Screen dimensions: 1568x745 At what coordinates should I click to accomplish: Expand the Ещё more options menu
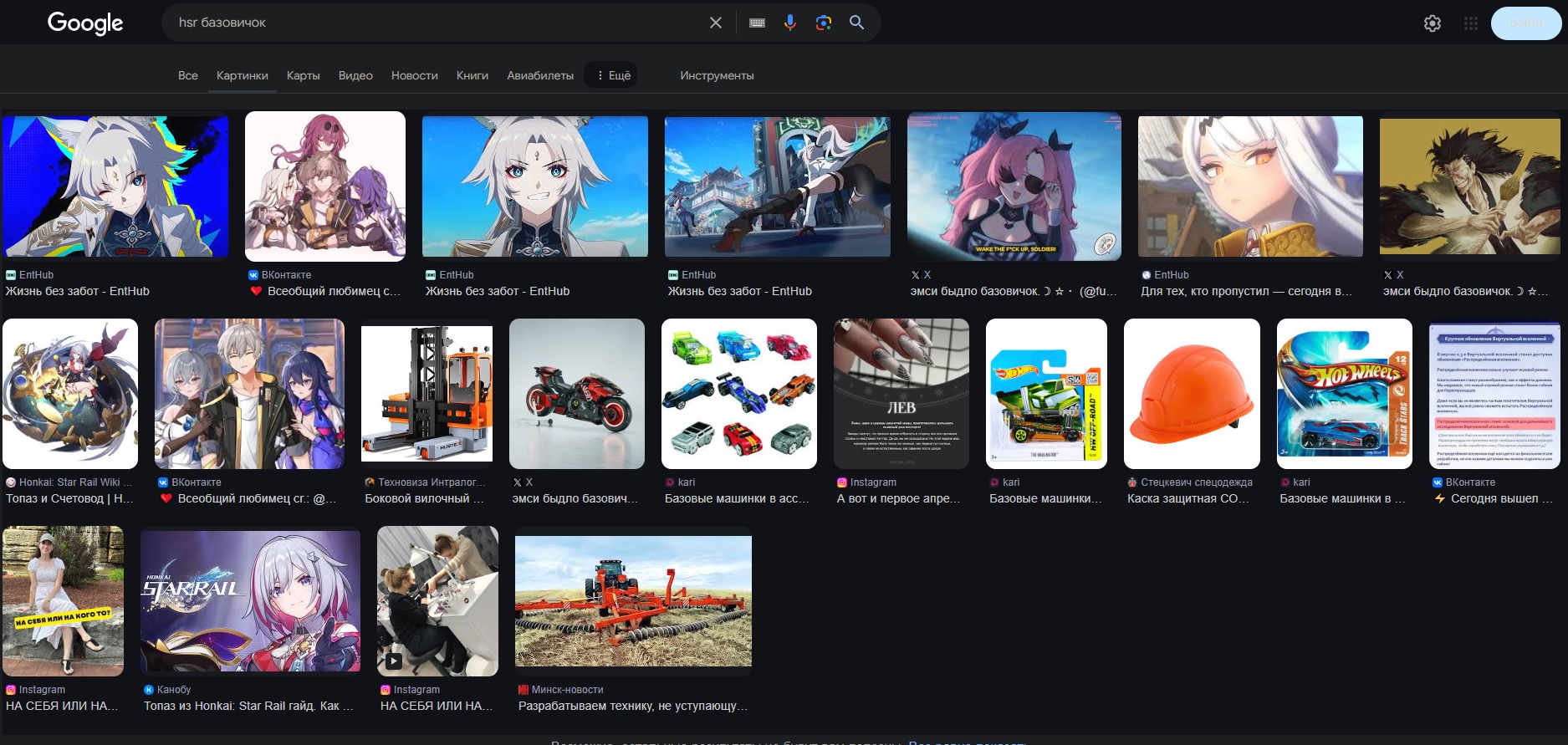pos(611,75)
